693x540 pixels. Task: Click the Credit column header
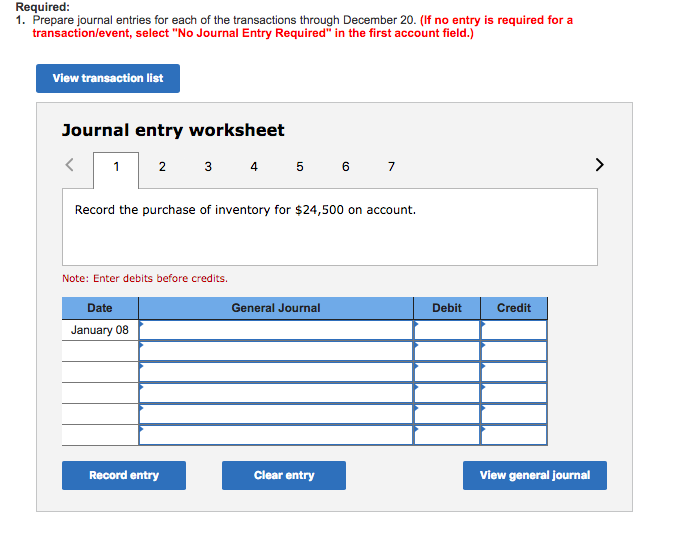(514, 308)
